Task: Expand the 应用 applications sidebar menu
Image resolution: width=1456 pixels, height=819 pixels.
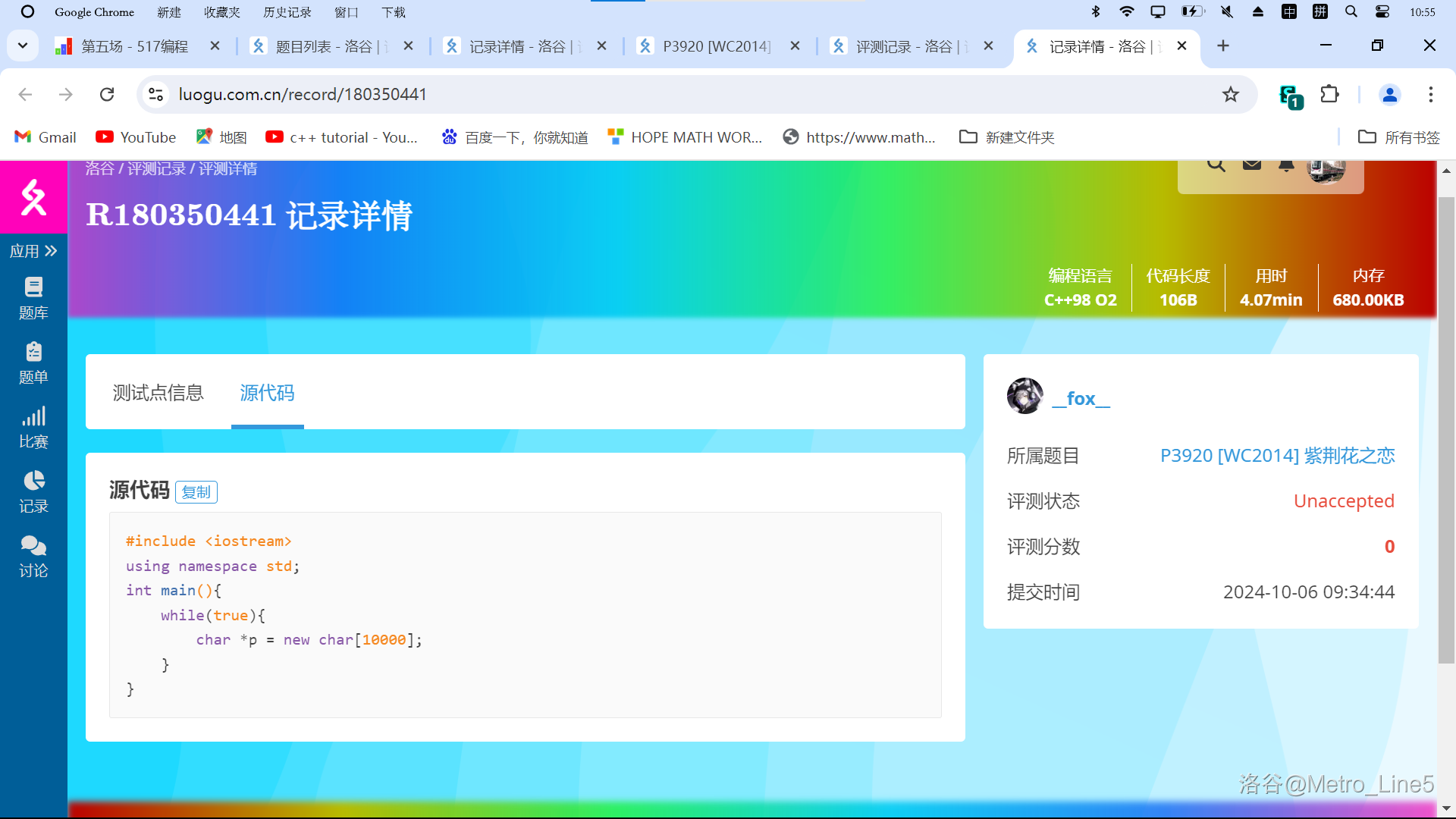Action: (33, 251)
